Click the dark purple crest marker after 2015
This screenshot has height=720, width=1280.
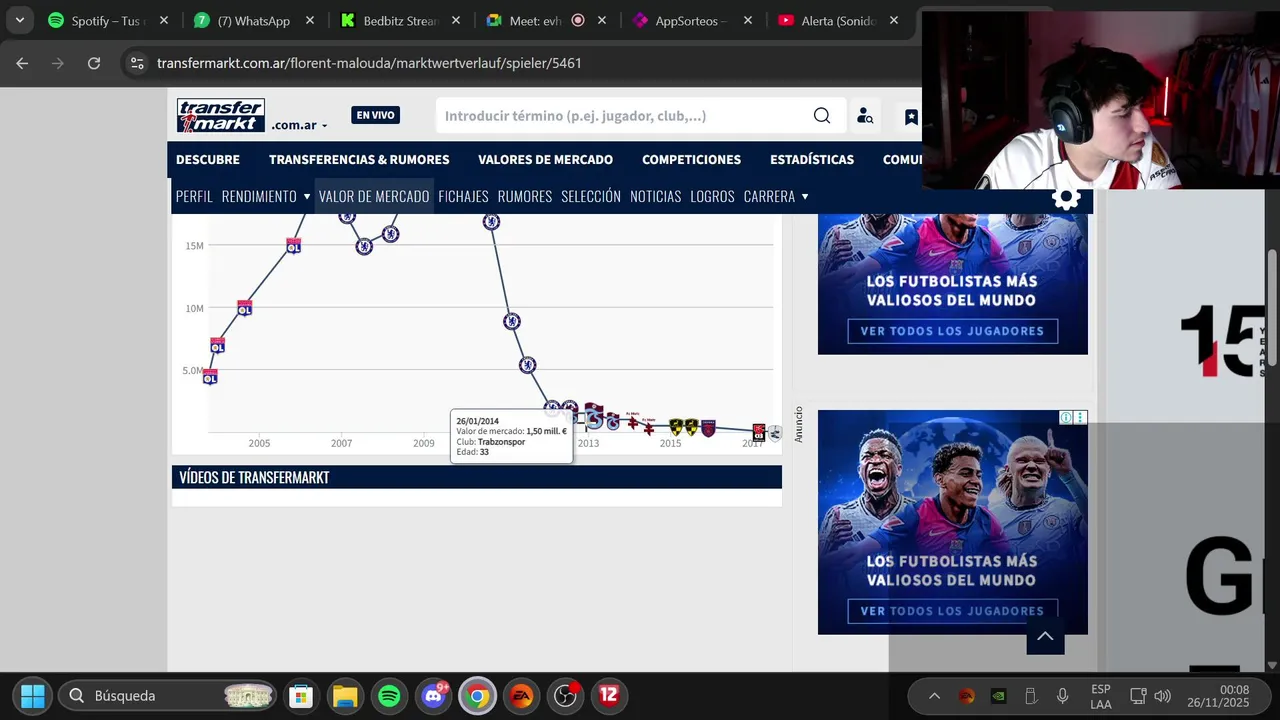click(708, 428)
